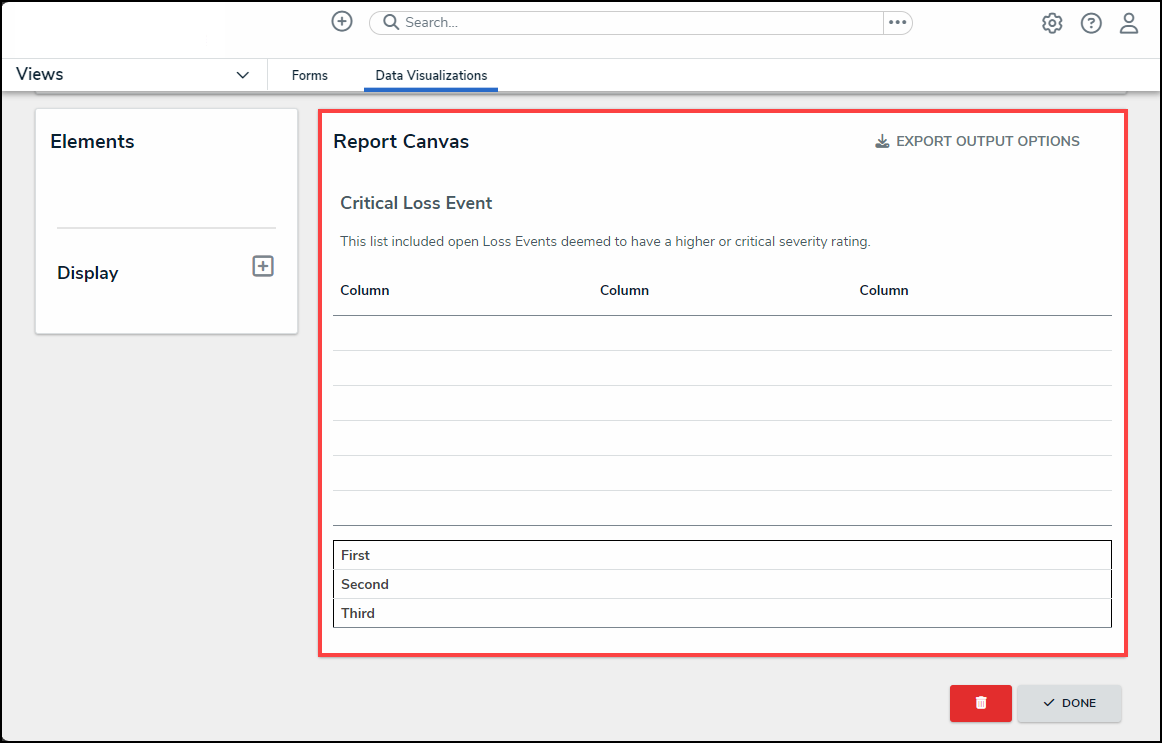Focus the Search input field

pyautogui.click(x=640, y=23)
